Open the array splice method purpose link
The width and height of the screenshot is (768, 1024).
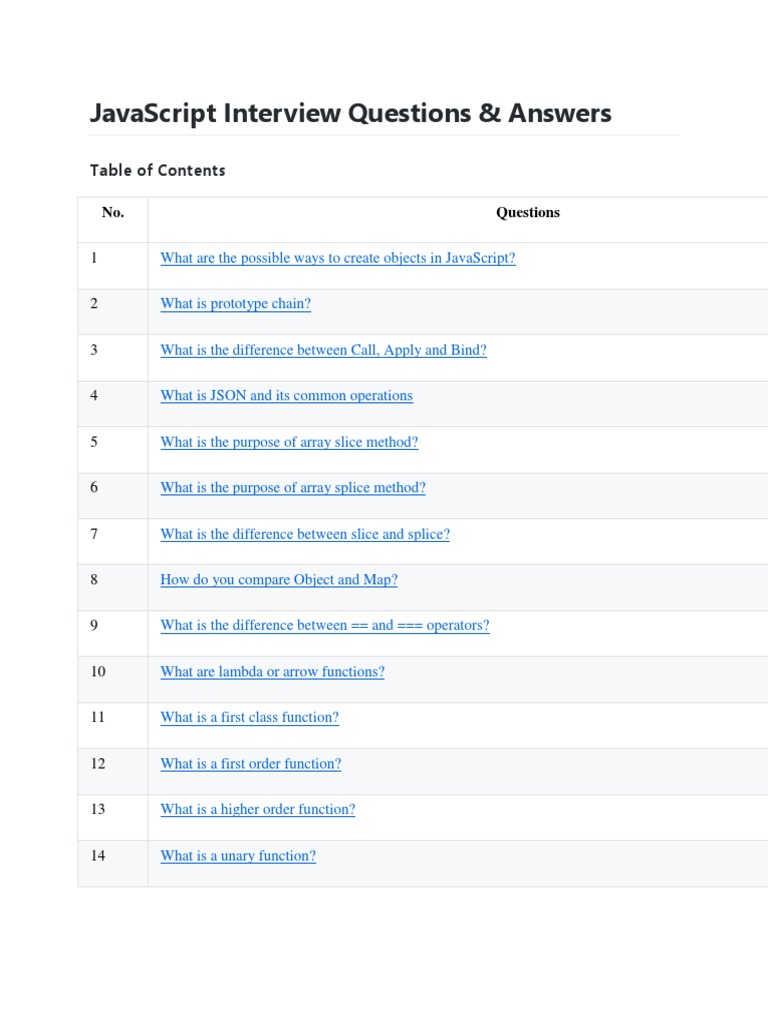[x=293, y=488]
